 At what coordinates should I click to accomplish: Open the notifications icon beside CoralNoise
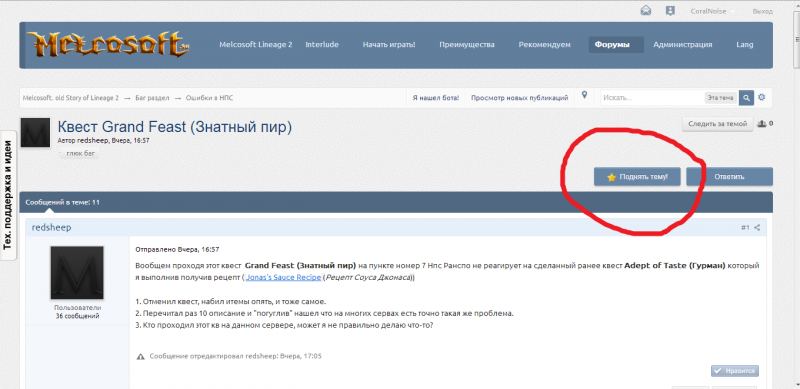coord(670,11)
